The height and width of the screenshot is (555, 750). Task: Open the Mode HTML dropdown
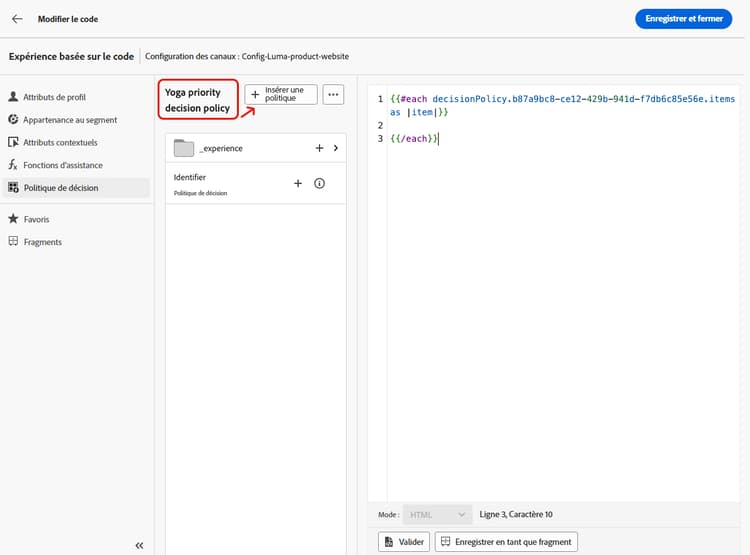[437, 514]
